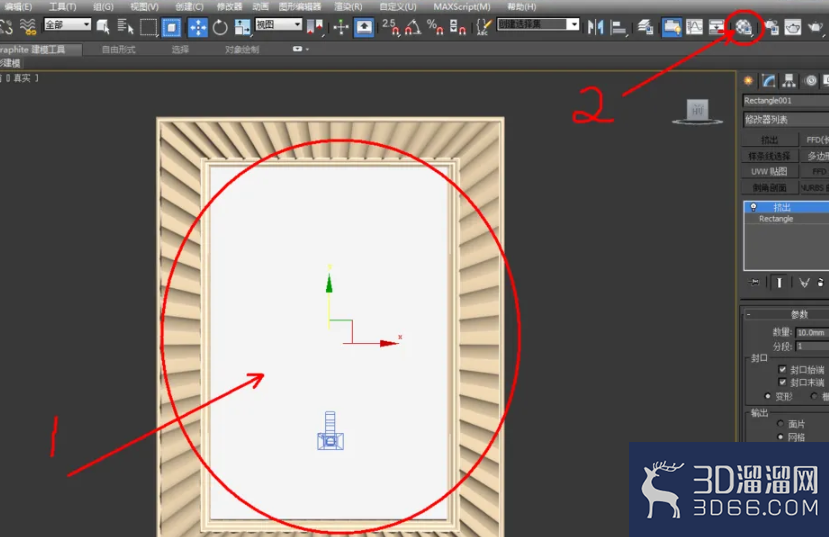Screen dimensions: 829x537
Task: Toggle the Graphite modeling ribbon button
Action: tap(671, 27)
